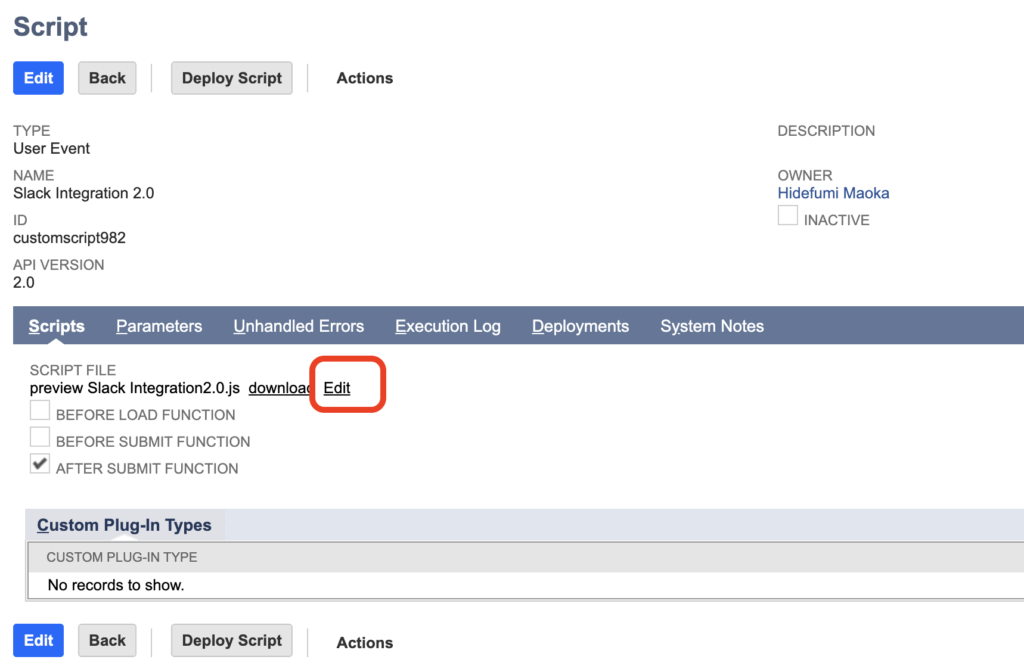
Task: Toggle Before Load Function checkbox
Action: pos(40,410)
